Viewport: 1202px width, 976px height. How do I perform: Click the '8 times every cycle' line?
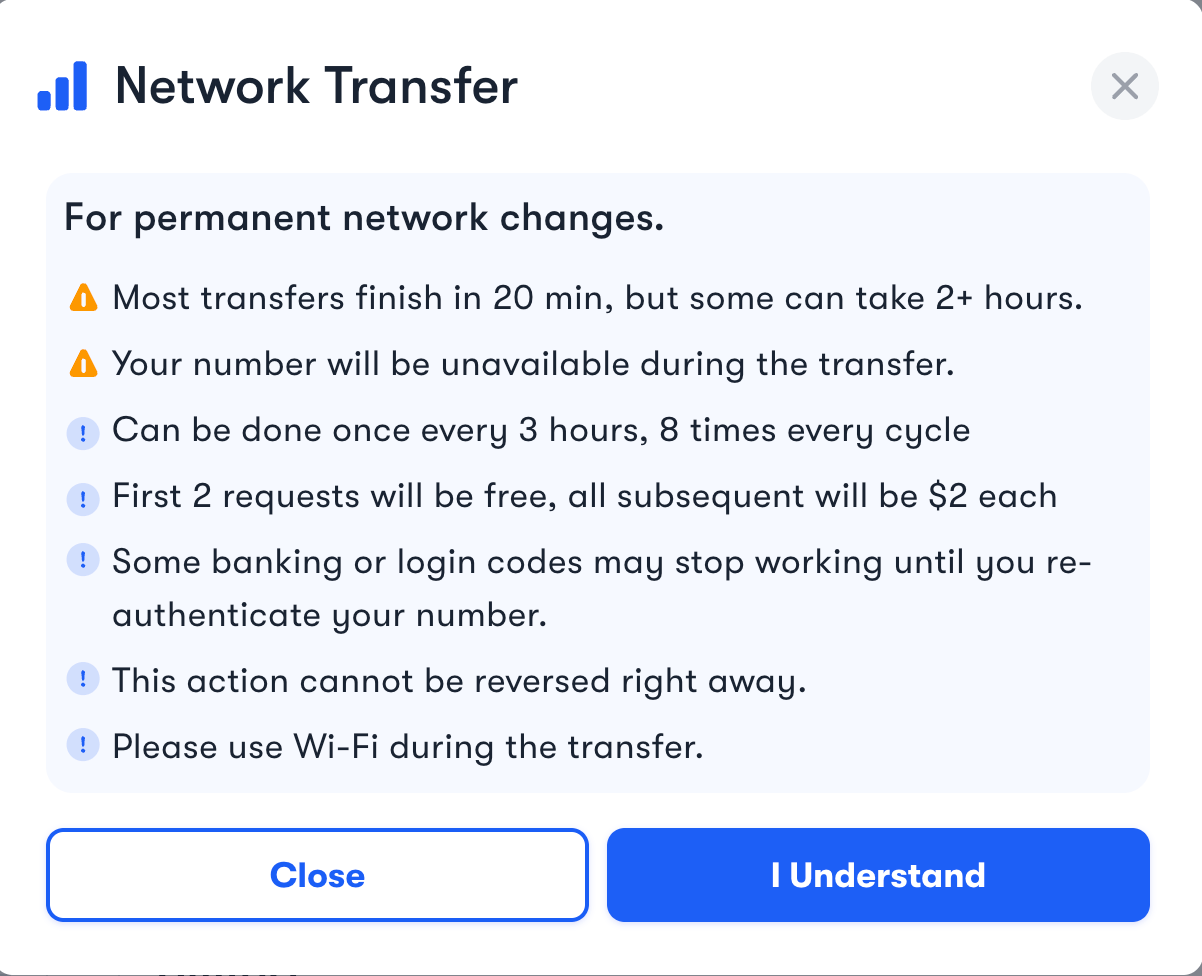coord(541,431)
